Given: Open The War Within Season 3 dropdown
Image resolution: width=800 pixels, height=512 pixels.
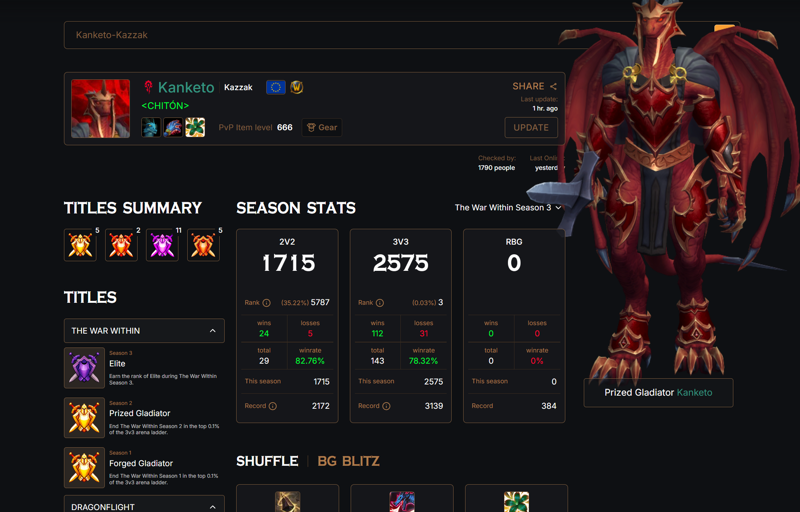Looking at the screenshot, I should pos(508,208).
